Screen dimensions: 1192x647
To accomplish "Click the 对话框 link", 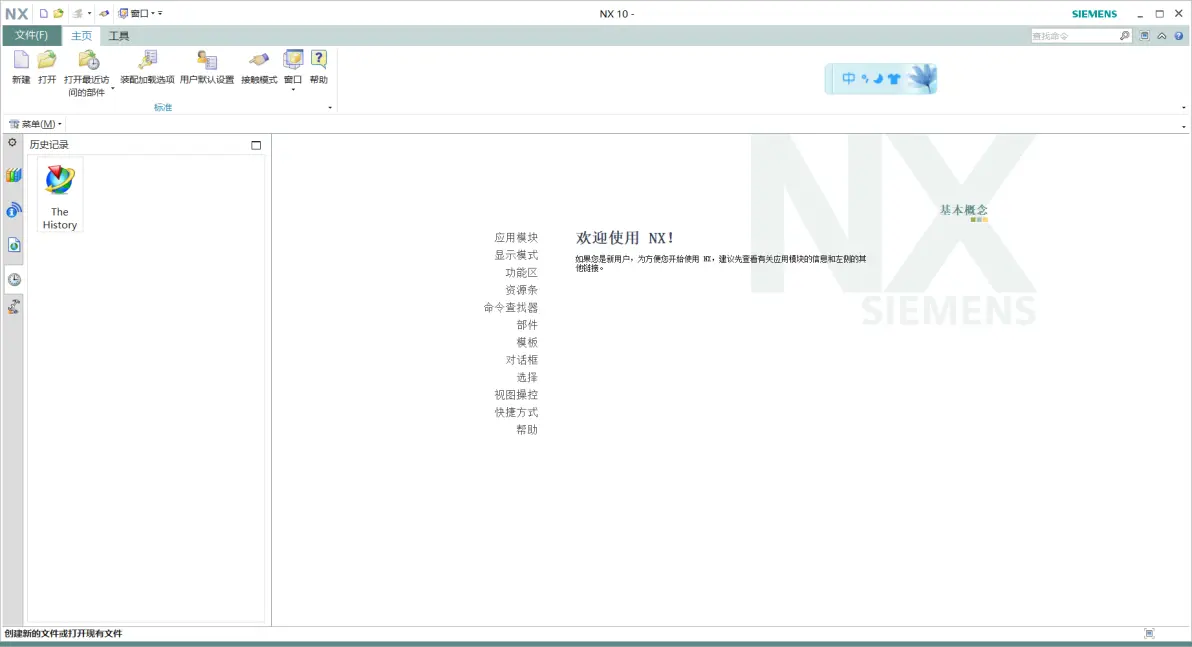I will point(522,360).
